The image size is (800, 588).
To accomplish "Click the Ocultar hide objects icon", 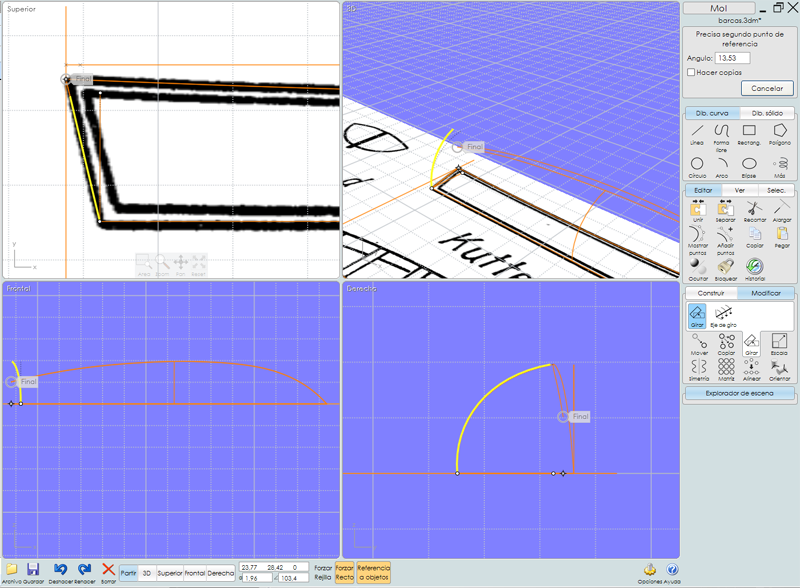I will click(697, 270).
